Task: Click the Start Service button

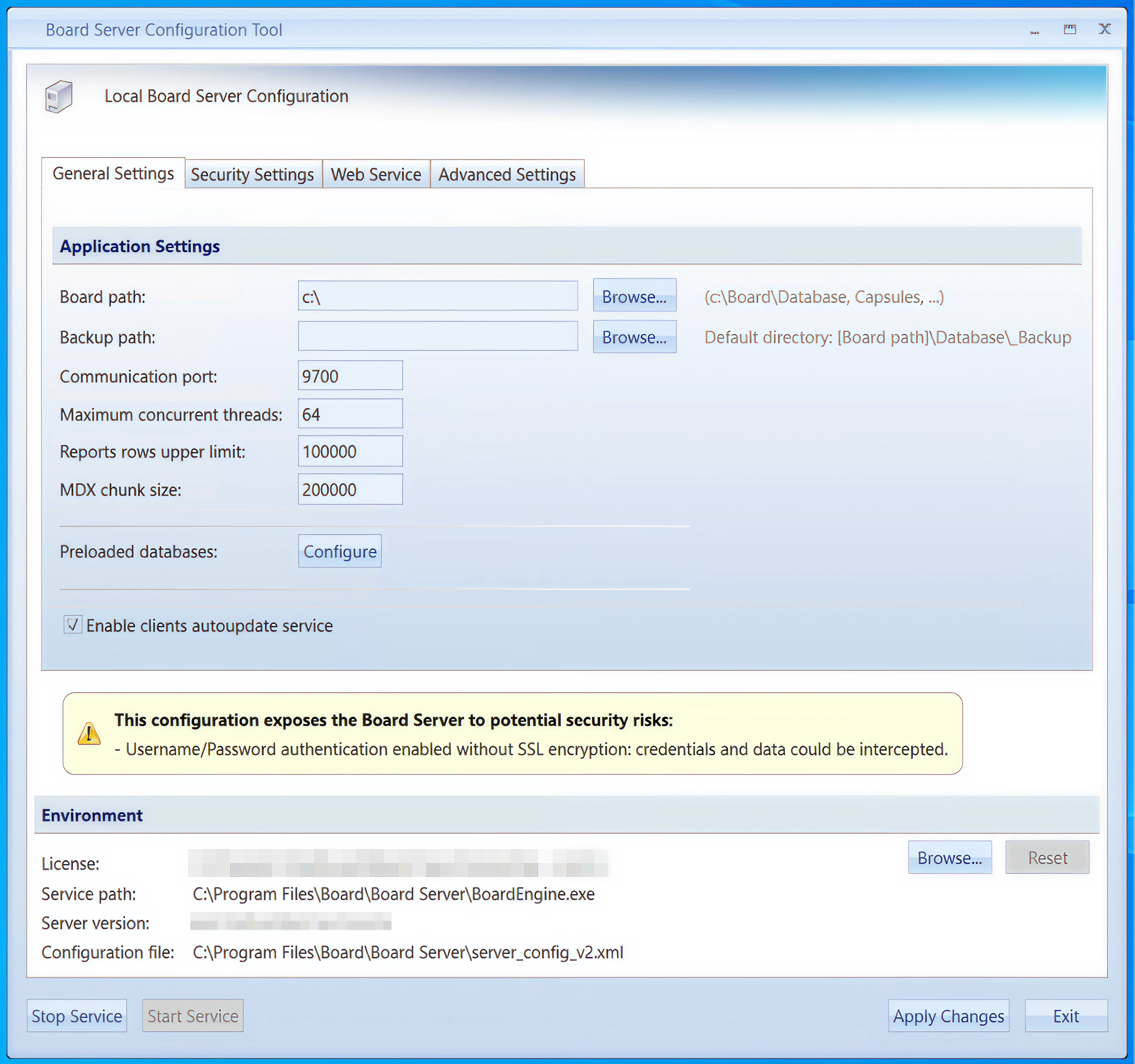Action: click(x=193, y=1016)
